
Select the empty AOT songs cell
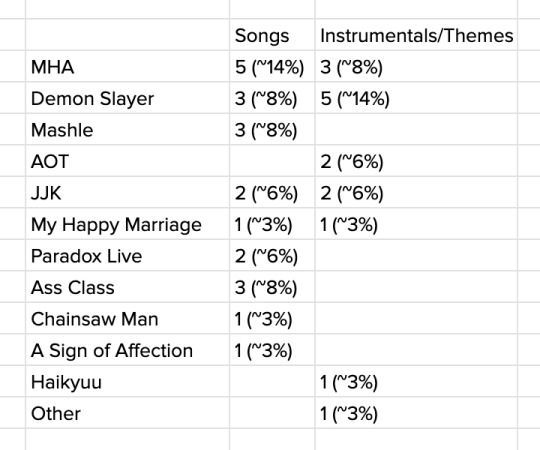pos(272,161)
